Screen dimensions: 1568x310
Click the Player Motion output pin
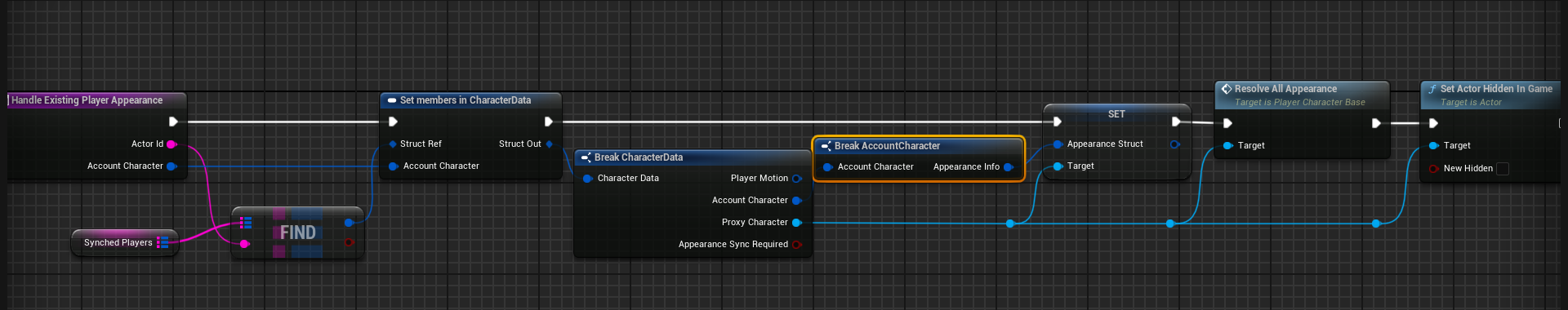click(797, 178)
